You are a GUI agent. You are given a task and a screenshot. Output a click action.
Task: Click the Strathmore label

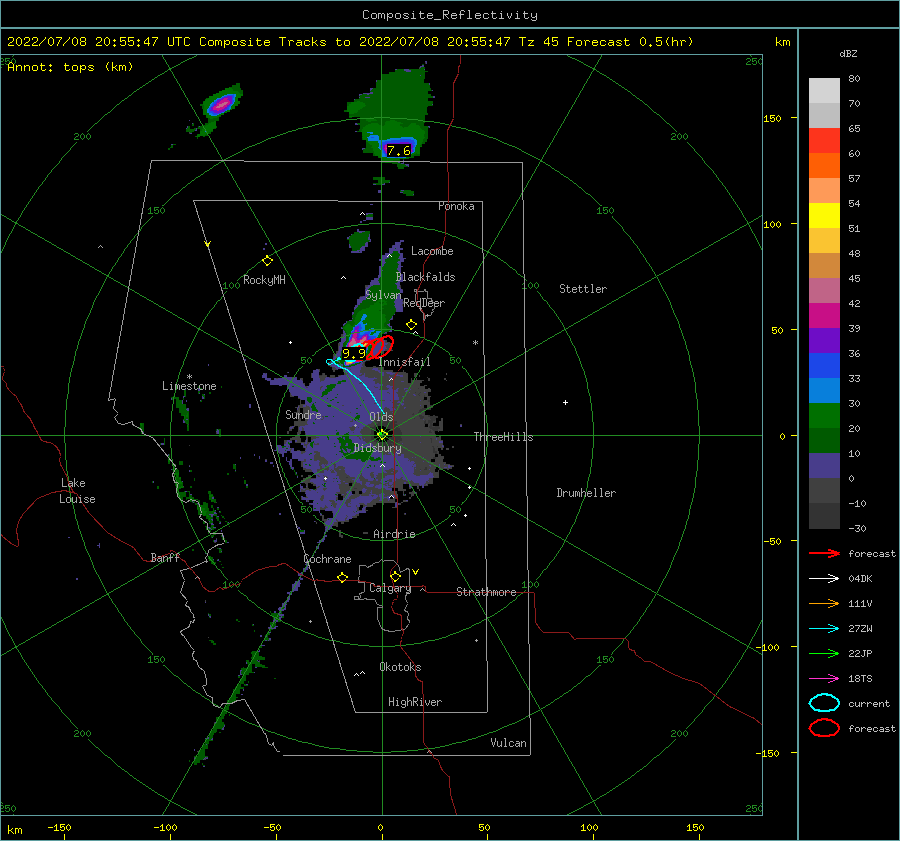point(486,592)
